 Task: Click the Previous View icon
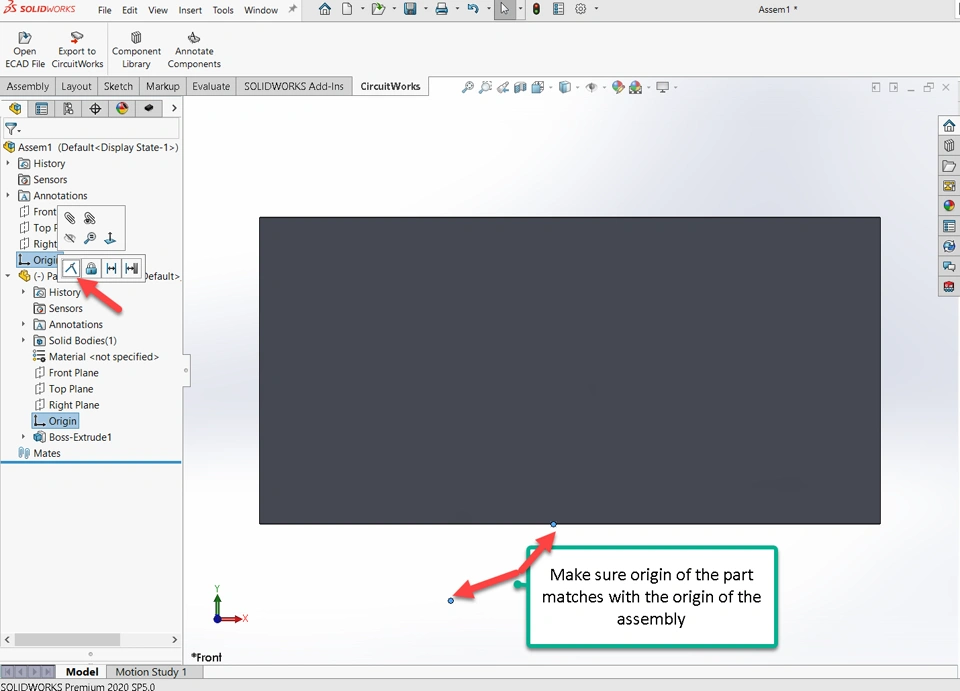[x=503, y=87]
